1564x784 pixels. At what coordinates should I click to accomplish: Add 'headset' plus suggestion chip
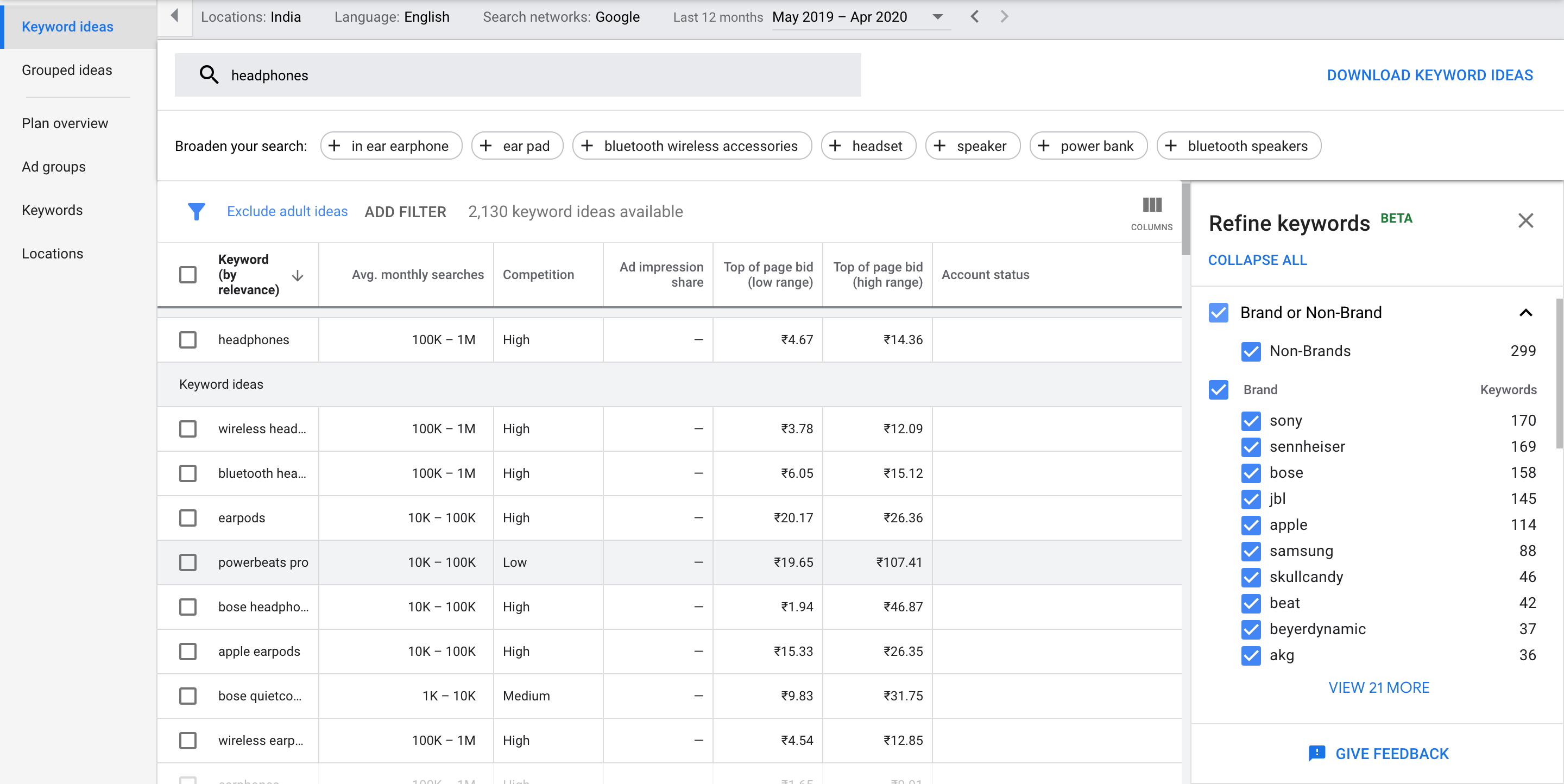[868, 146]
